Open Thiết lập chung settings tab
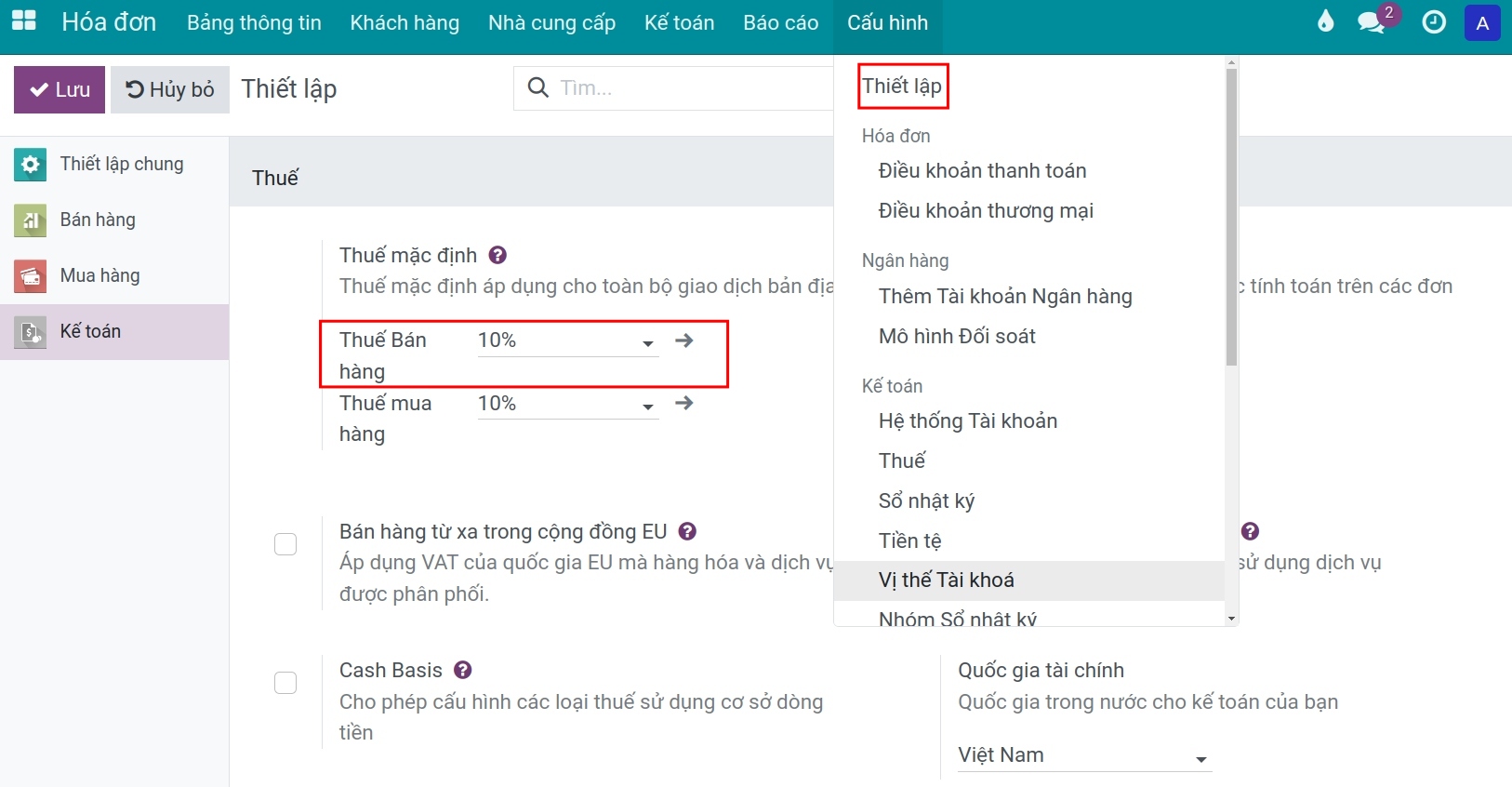 pos(114,165)
